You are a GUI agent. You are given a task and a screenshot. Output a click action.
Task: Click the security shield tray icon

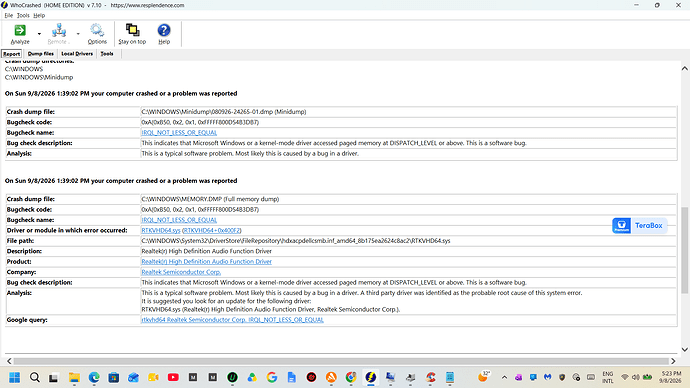click(x=562, y=377)
